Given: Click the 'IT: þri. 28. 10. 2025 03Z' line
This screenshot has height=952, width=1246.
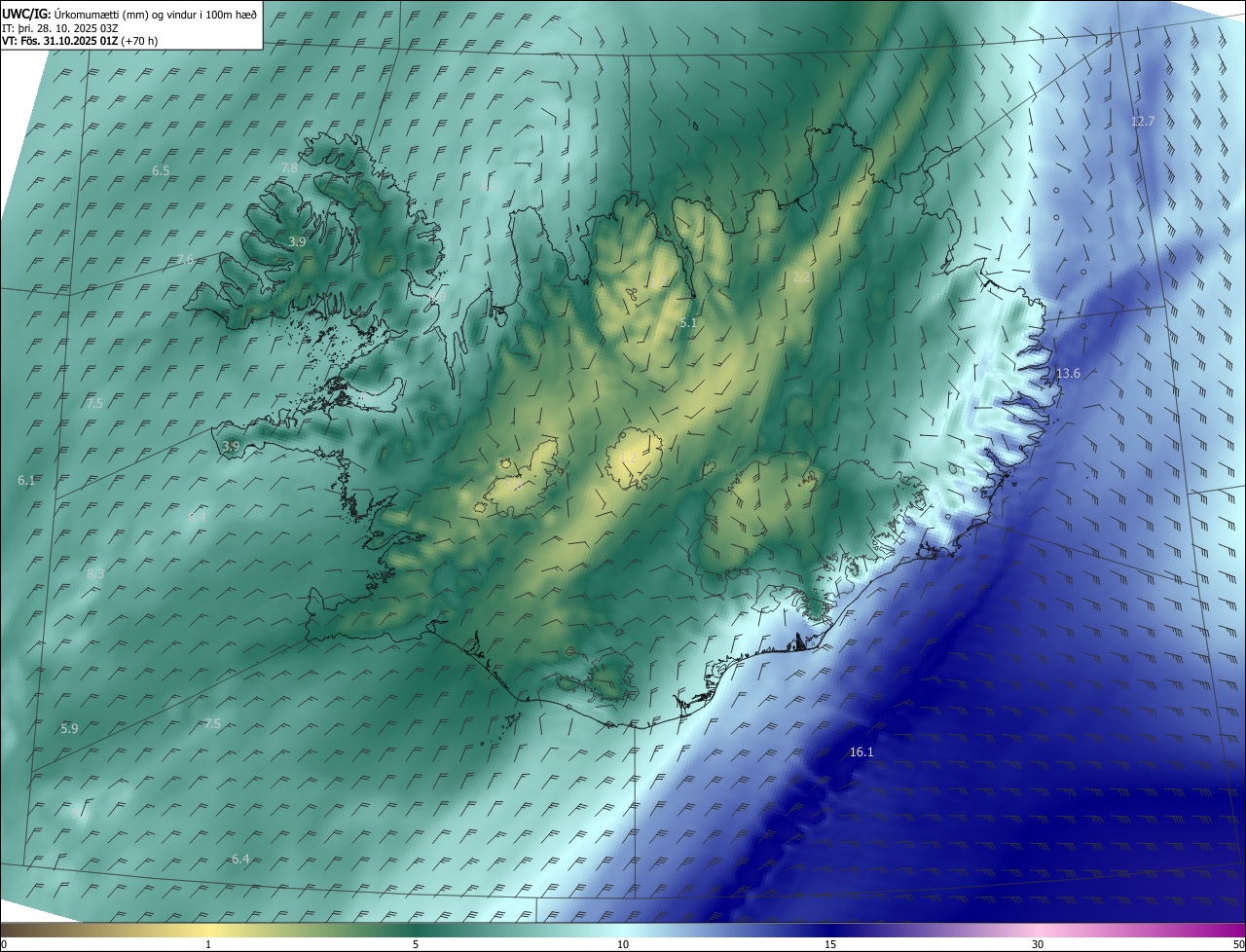Looking at the screenshot, I should [60, 28].
